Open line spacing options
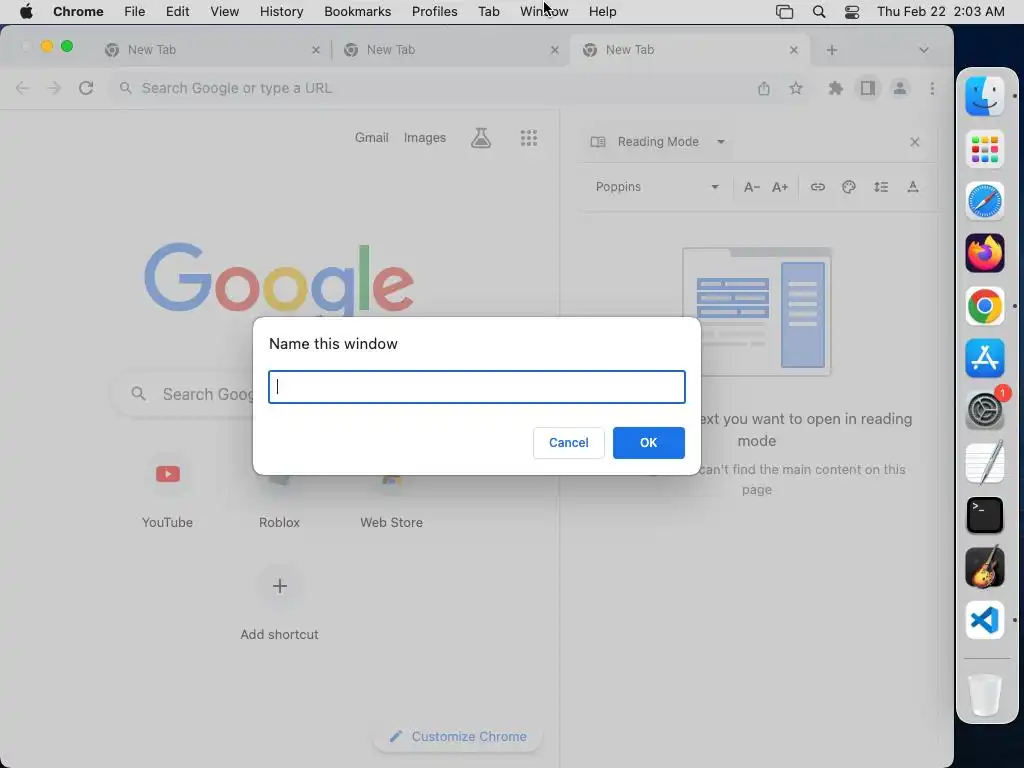This screenshot has width=1024, height=768. tap(881, 187)
